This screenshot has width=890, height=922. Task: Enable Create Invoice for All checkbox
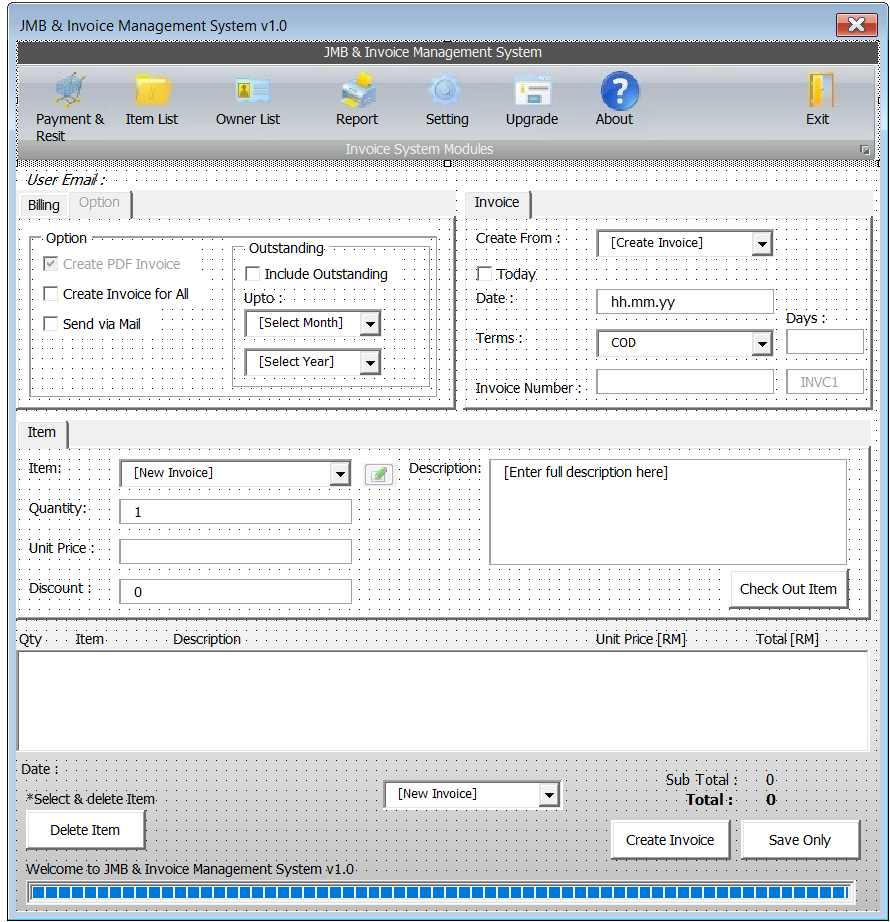click(x=51, y=293)
